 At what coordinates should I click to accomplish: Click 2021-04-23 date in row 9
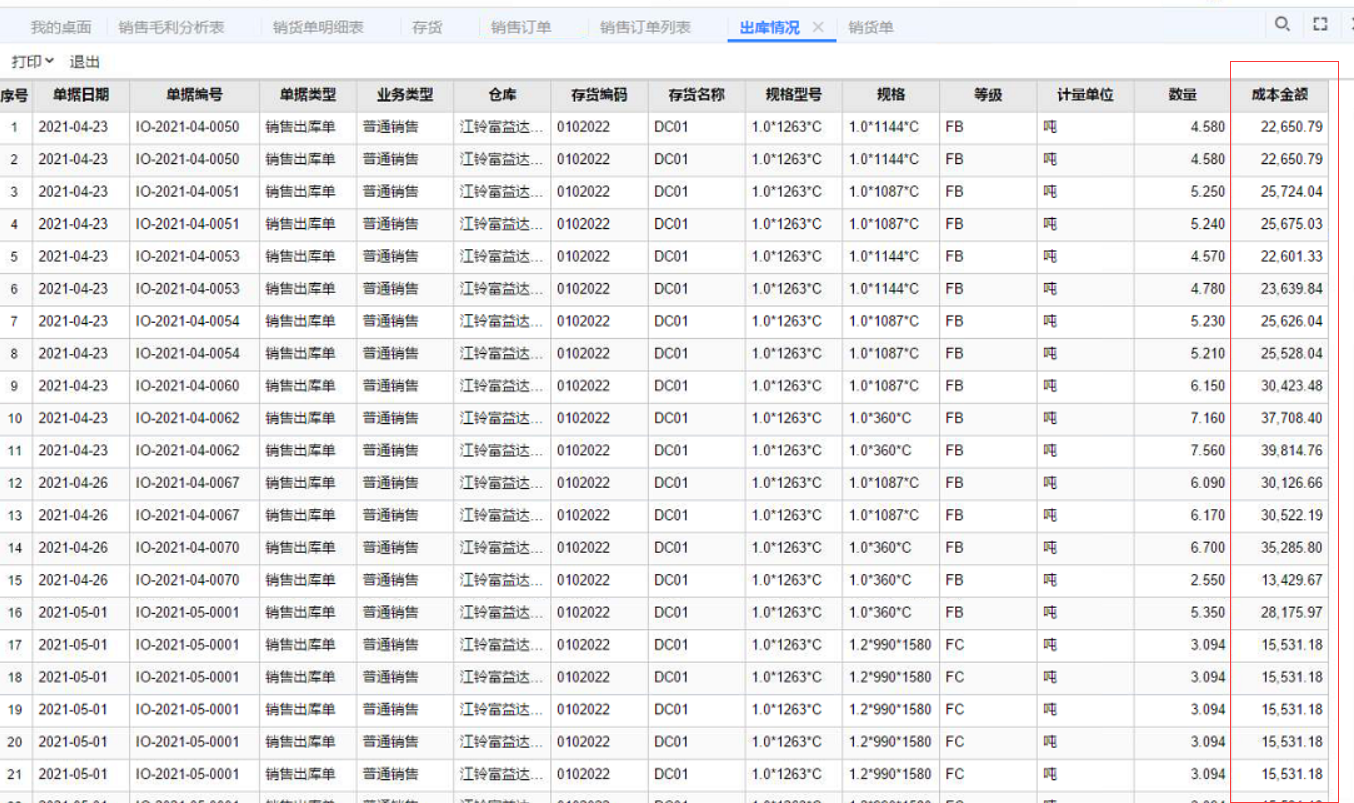click(x=72, y=386)
